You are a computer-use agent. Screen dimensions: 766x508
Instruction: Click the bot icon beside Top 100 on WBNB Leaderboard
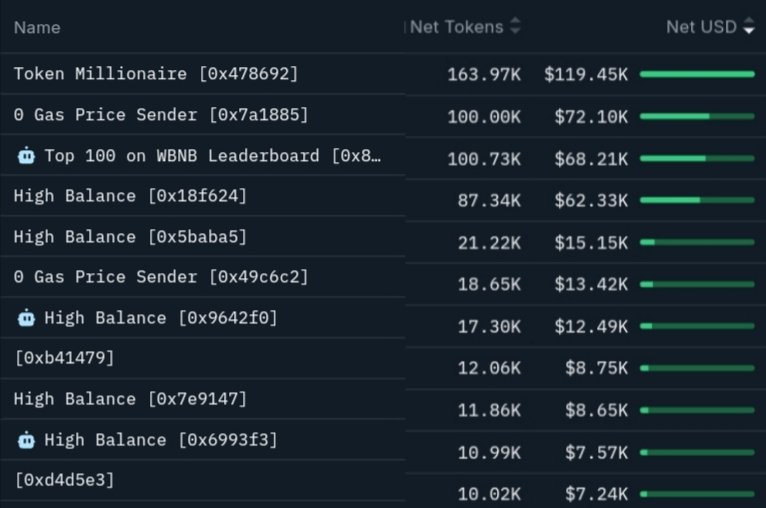point(27,156)
